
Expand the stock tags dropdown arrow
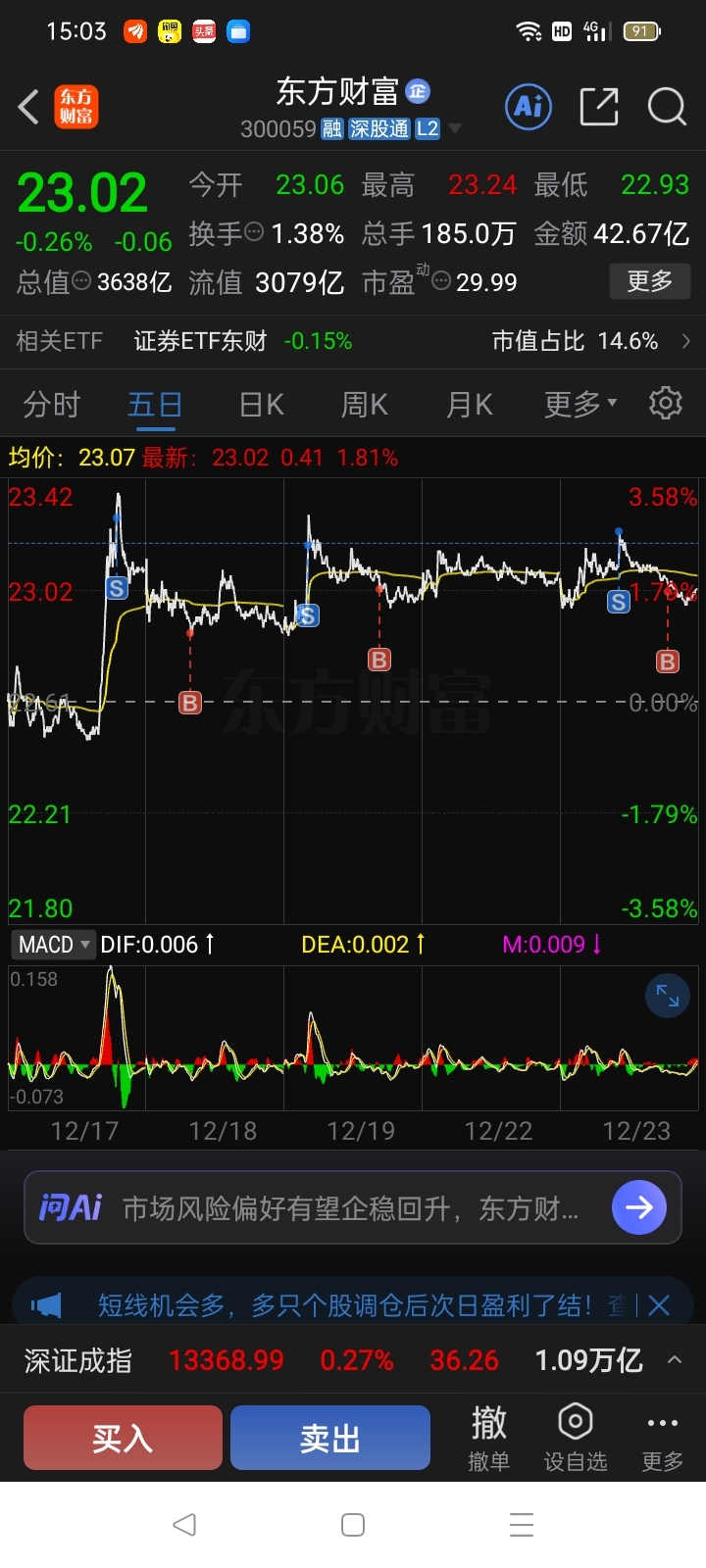tap(454, 129)
